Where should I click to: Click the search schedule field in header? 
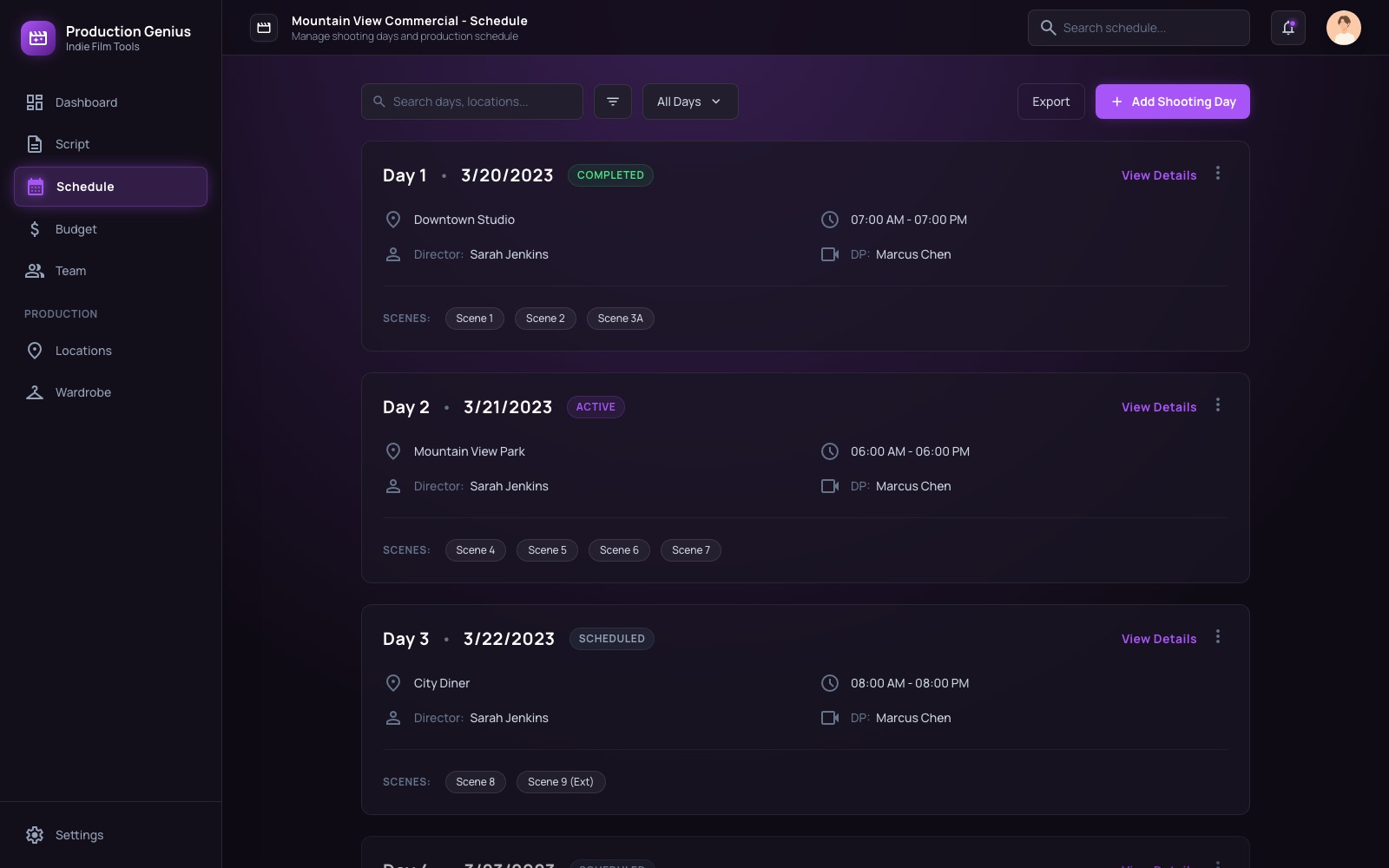coord(1139,28)
